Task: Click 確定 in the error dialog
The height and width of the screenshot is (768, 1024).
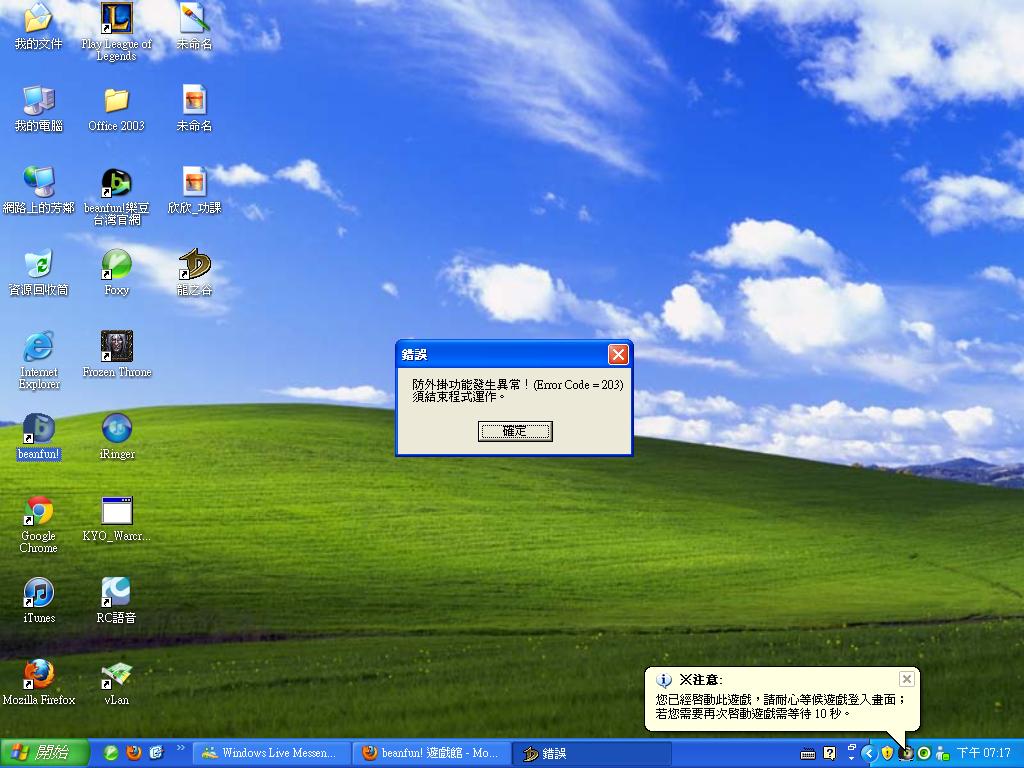Action: tap(515, 431)
